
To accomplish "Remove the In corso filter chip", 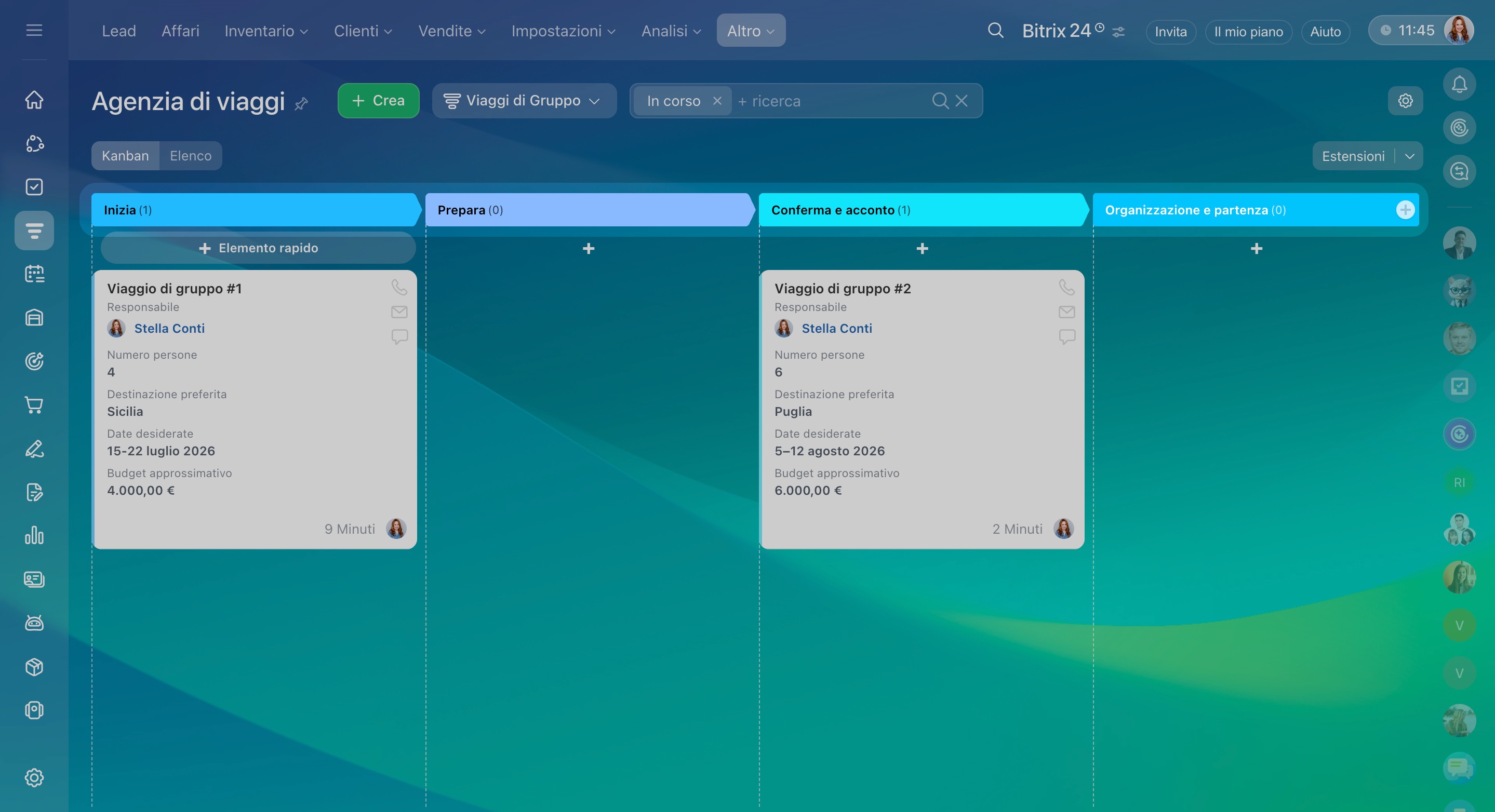I will point(717,101).
